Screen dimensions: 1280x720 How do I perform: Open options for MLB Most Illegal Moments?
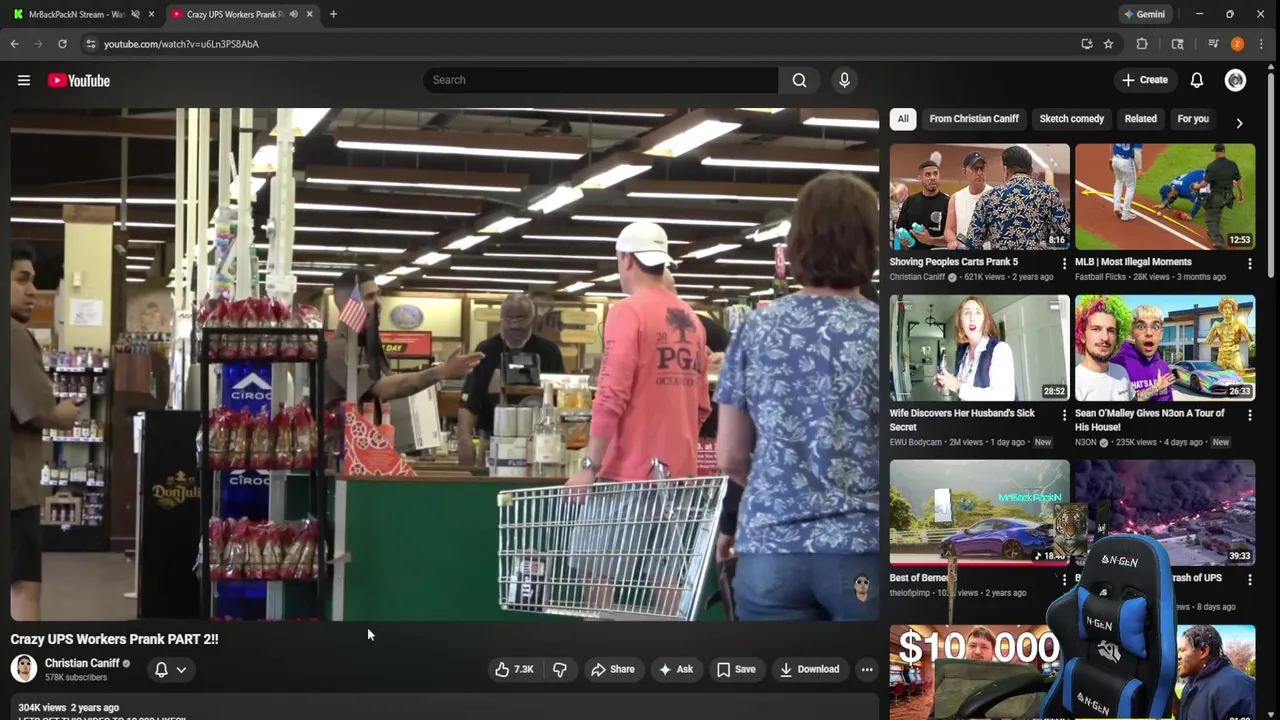pyautogui.click(x=1249, y=263)
